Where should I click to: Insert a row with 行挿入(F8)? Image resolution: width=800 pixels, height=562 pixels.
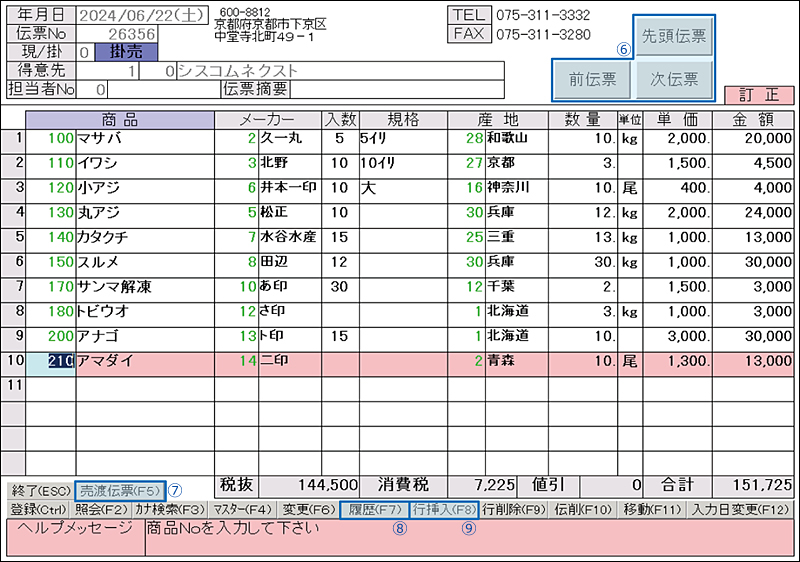(x=444, y=509)
